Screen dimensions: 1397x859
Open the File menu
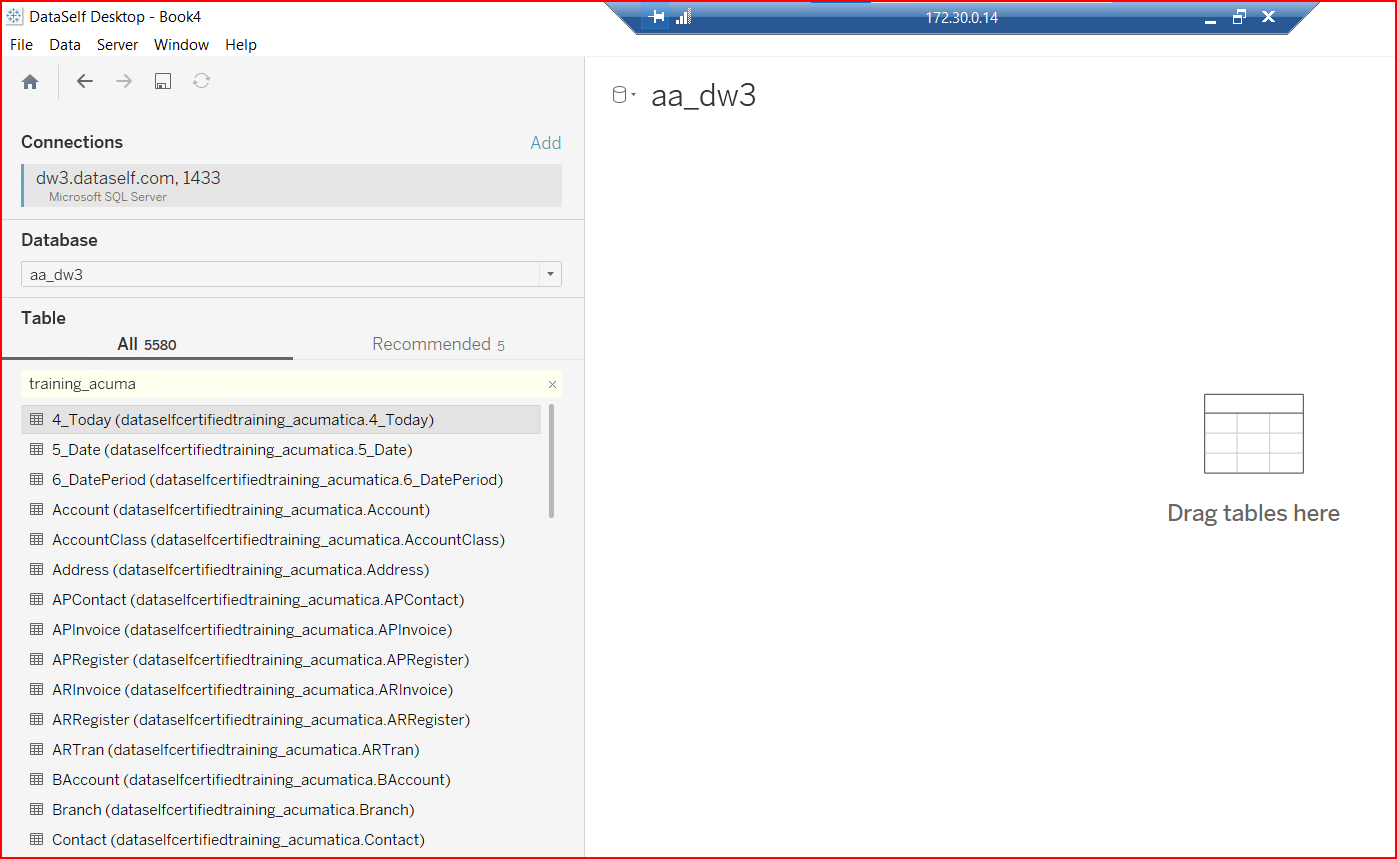point(21,45)
